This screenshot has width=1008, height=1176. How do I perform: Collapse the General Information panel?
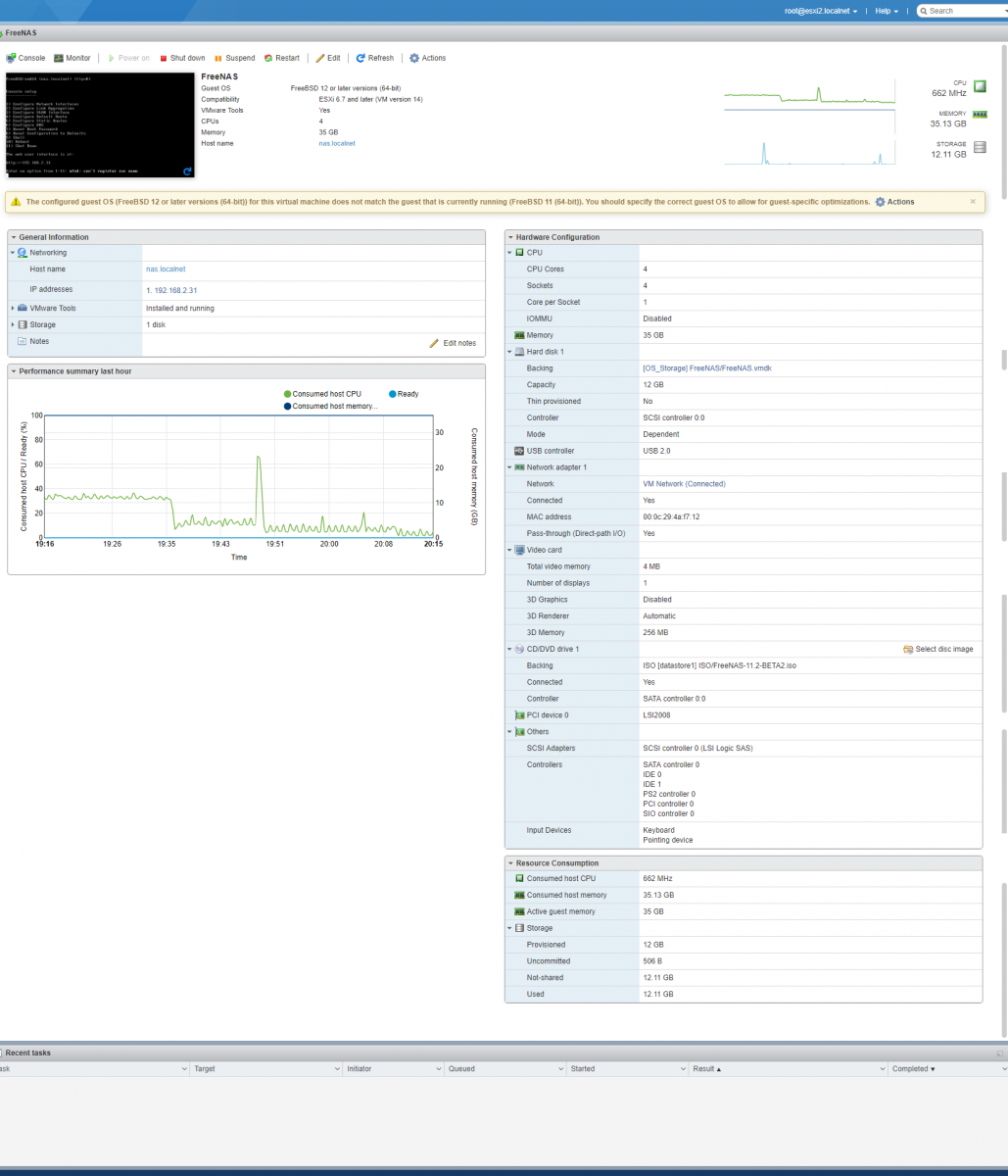point(13,237)
